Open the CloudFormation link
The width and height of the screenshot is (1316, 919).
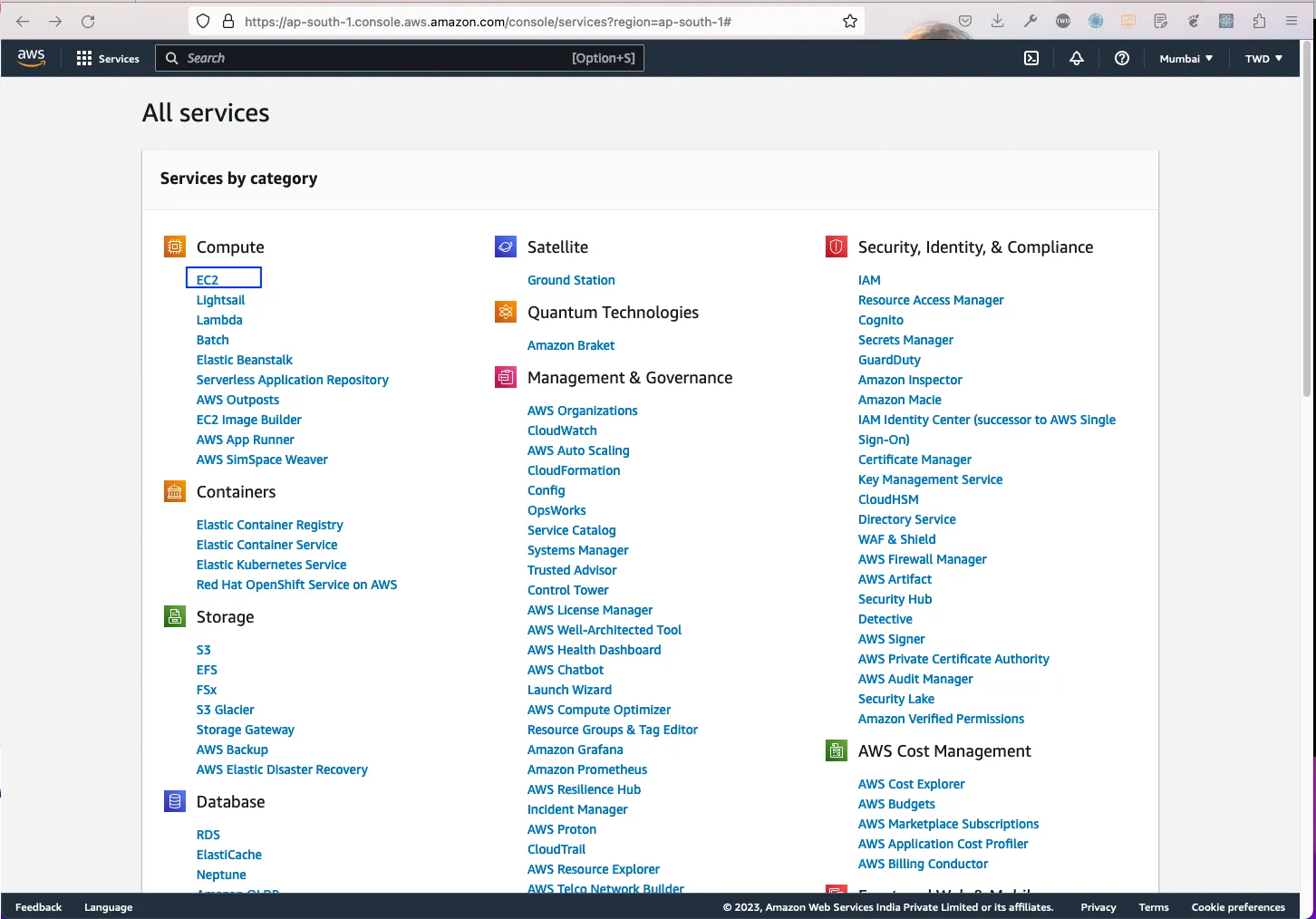pos(574,470)
